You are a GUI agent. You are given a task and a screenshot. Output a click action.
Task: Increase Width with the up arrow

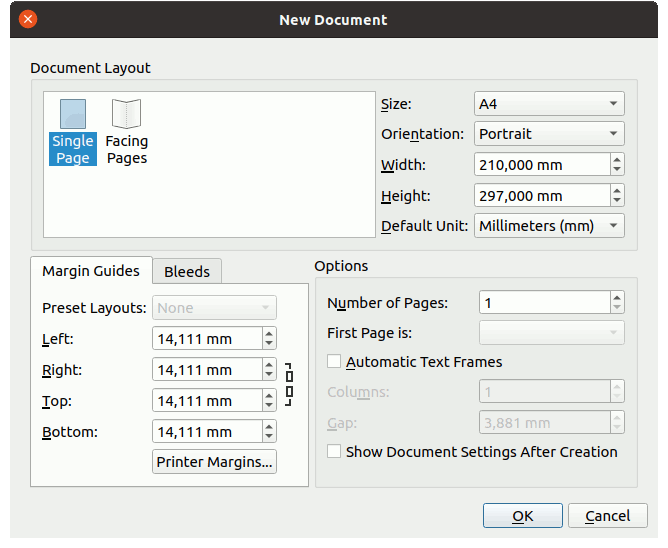[x=617, y=159]
